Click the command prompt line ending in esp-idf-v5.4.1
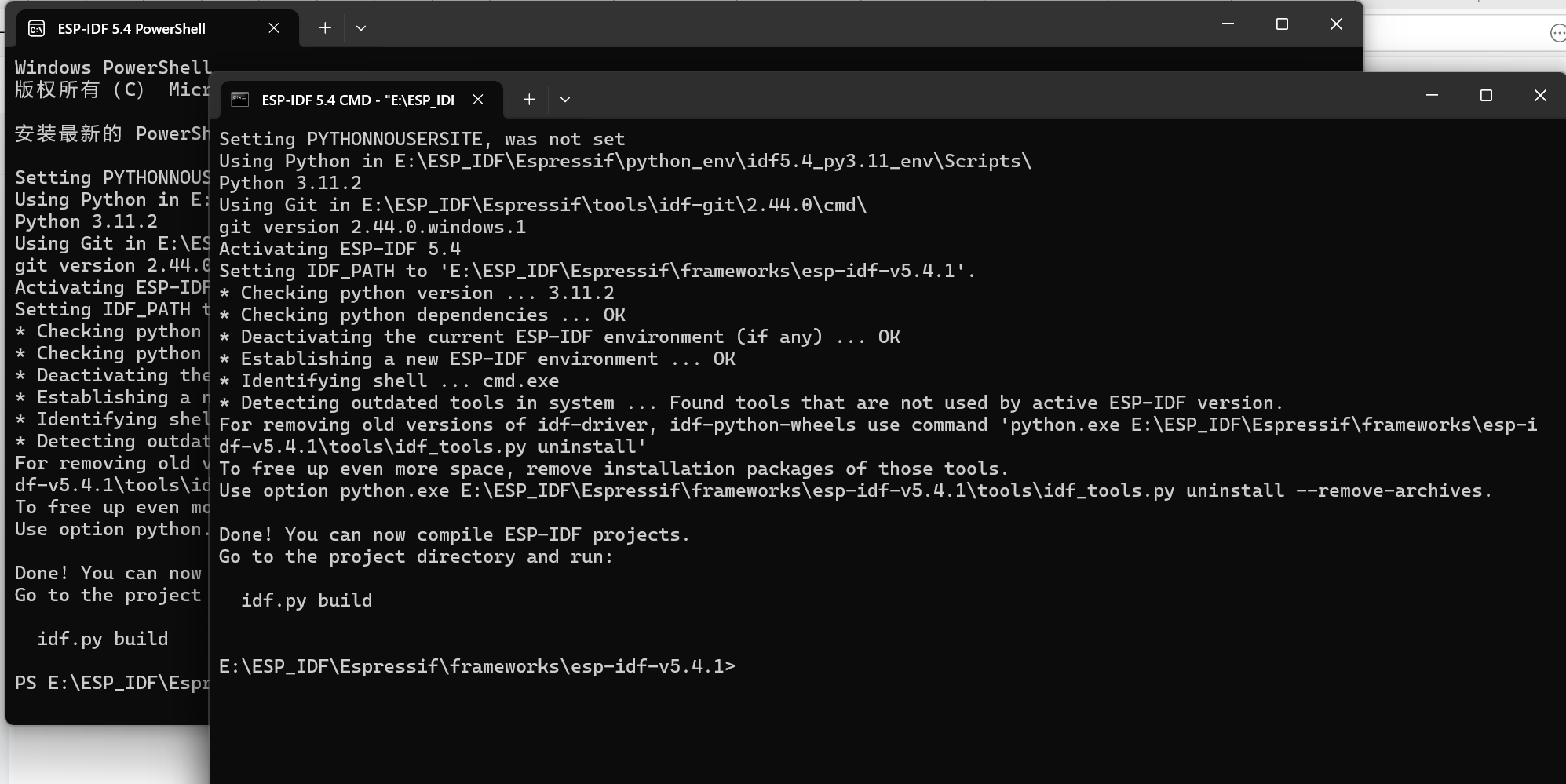1566x784 pixels. [x=476, y=666]
